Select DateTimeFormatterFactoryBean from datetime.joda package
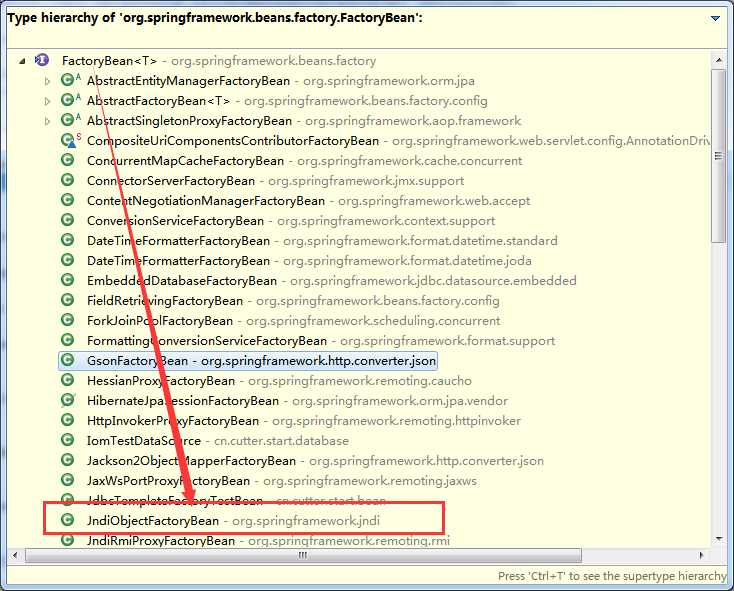The width and height of the screenshot is (734, 591). pos(309,261)
